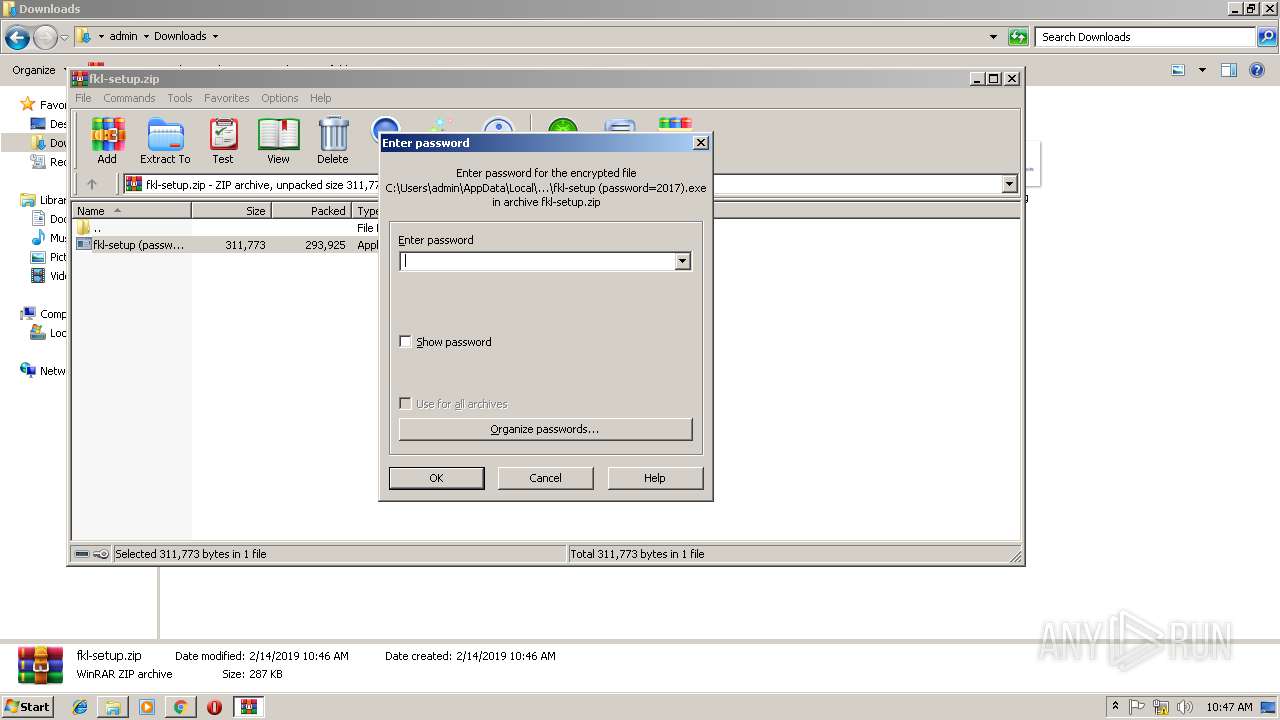Viewport: 1280px width, 720px height.
Task: Close the Enter password dialog
Action: click(x=701, y=142)
